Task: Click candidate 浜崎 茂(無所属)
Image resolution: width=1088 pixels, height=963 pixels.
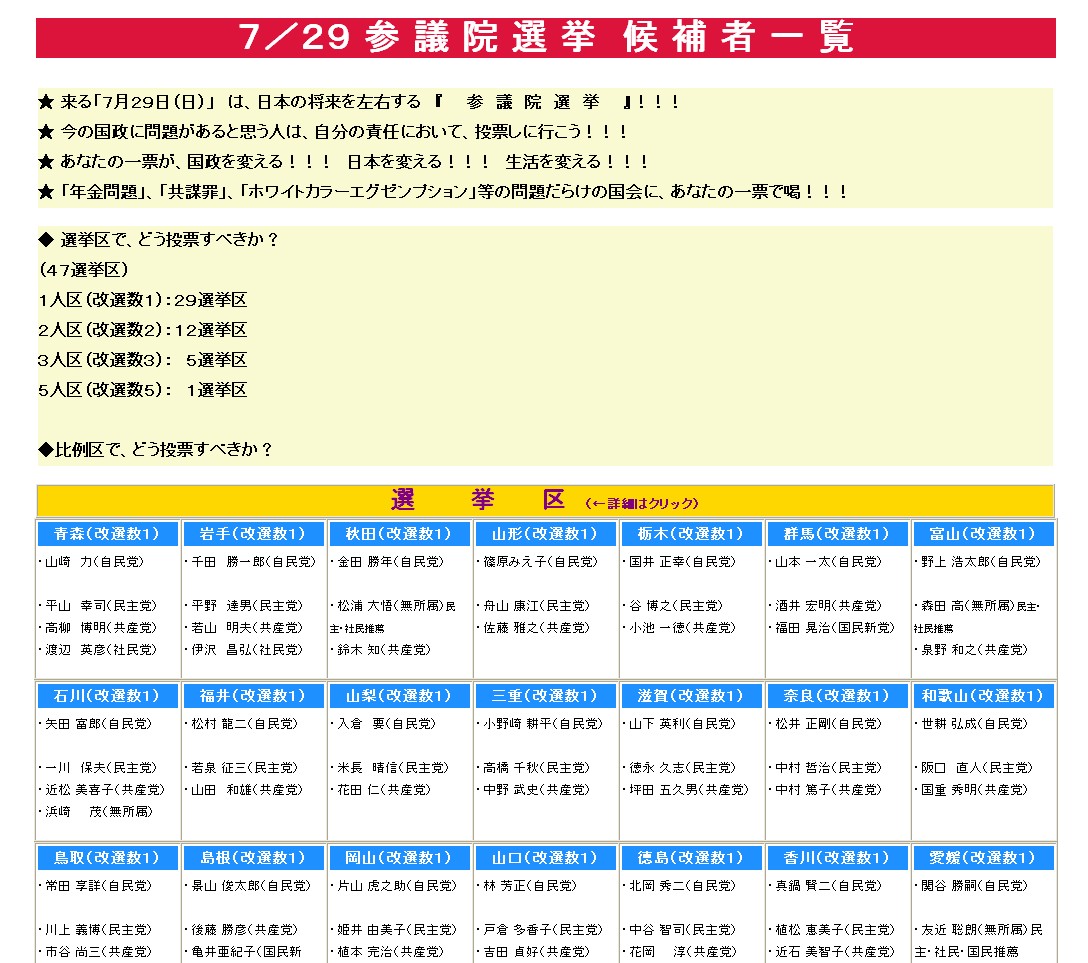Action: (96, 811)
